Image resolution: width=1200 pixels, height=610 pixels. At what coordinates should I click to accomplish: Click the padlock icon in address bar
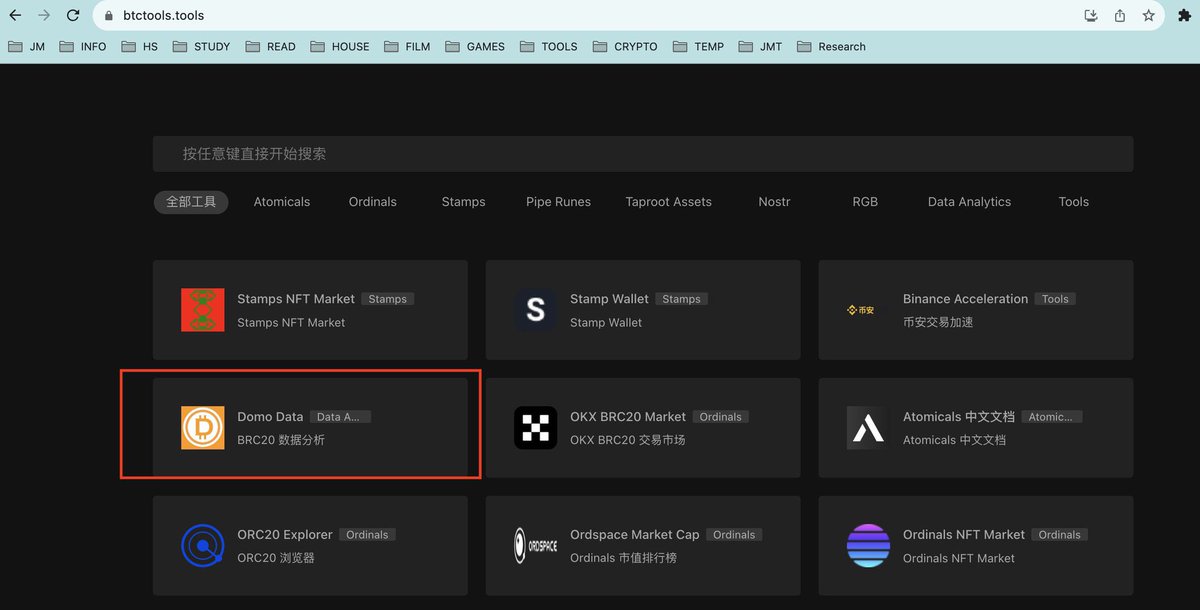click(x=109, y=16)
